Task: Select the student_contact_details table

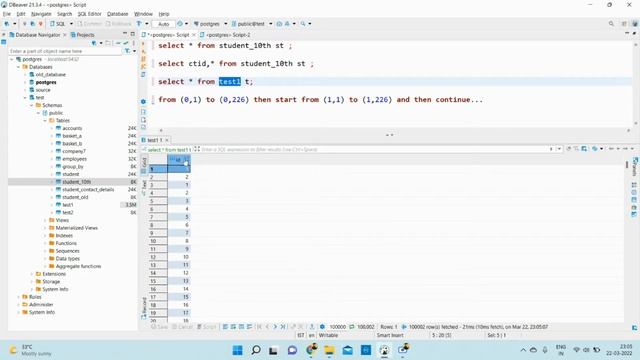Action: click(88, 189)
